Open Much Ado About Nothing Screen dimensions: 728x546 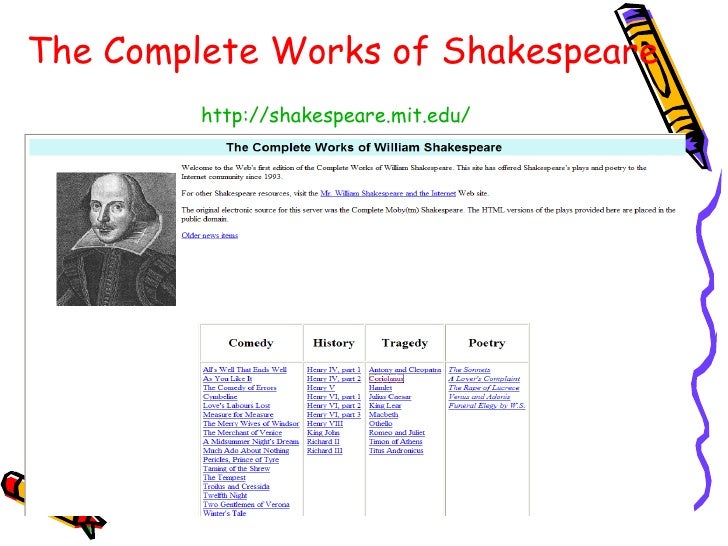(x=246, y=450)
